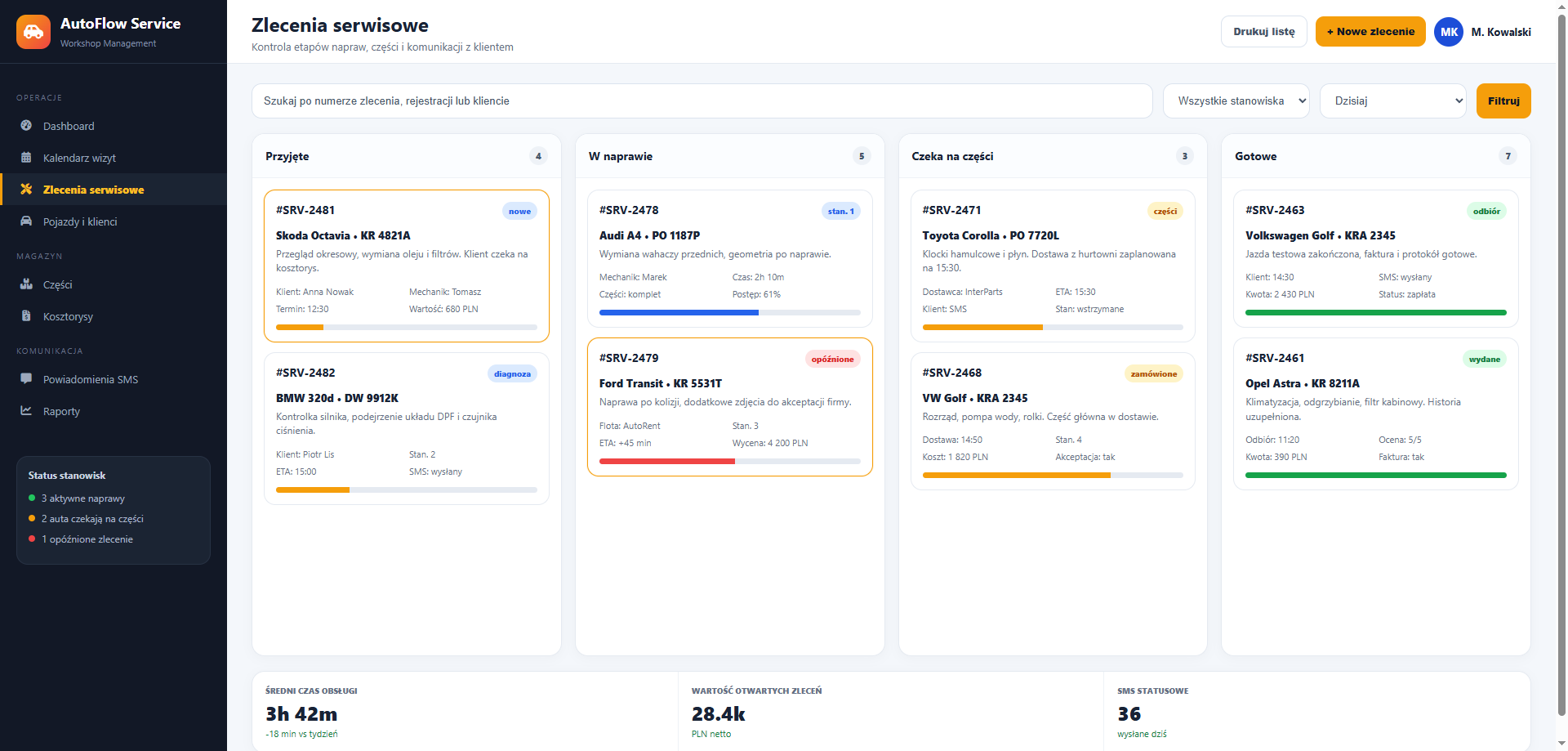
Task: Click the Pojazdy i klienci car icon
Action: [x=26, y=221]
